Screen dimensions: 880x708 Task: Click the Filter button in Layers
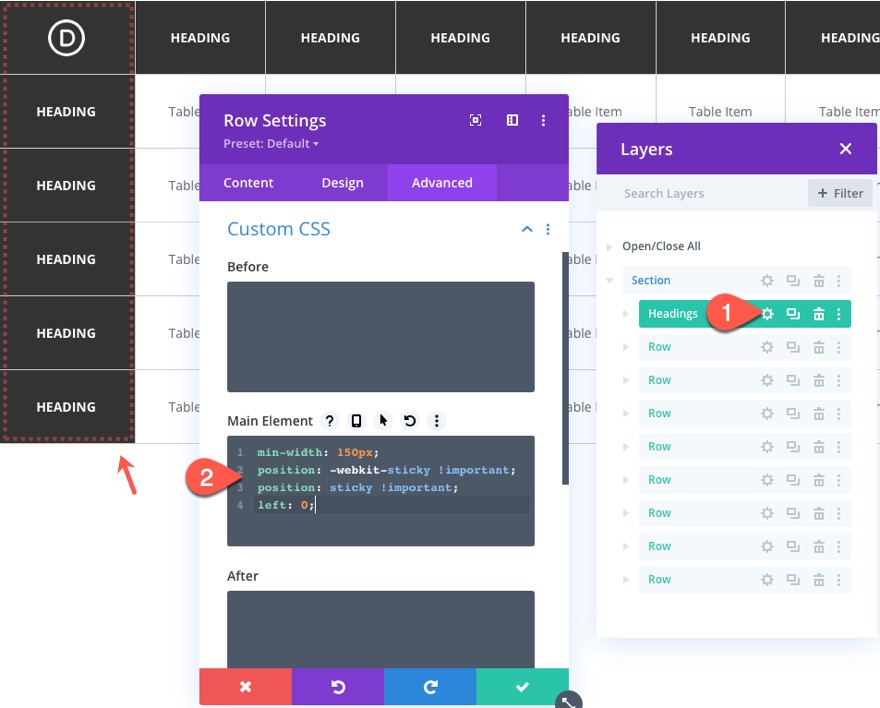click(x=840, y=193)
